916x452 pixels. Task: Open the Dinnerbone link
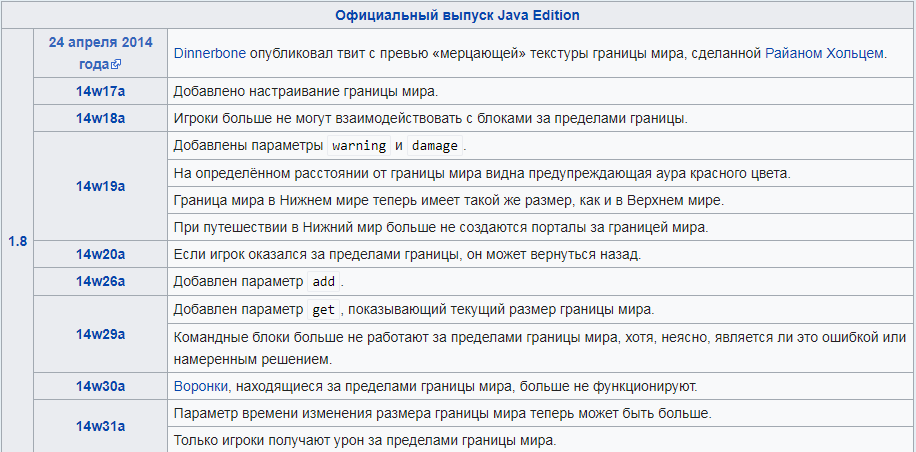point(210,54)
